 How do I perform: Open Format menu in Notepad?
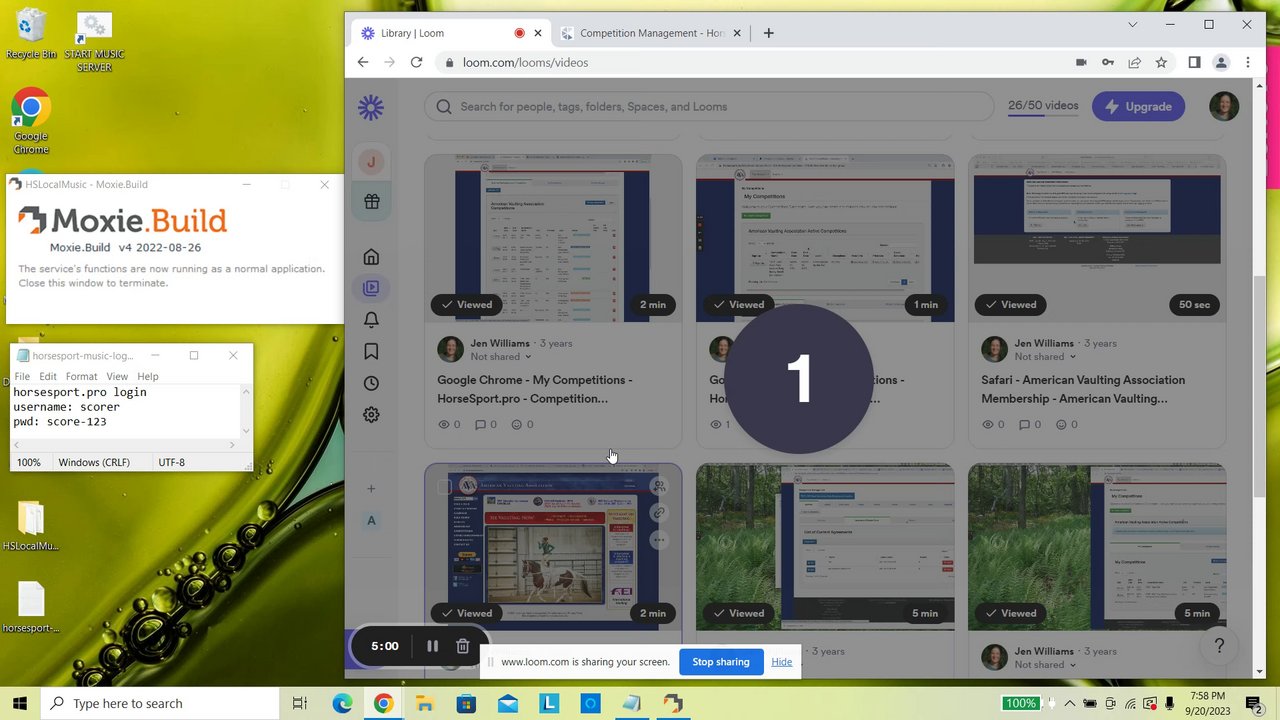[x=81, y=376]
